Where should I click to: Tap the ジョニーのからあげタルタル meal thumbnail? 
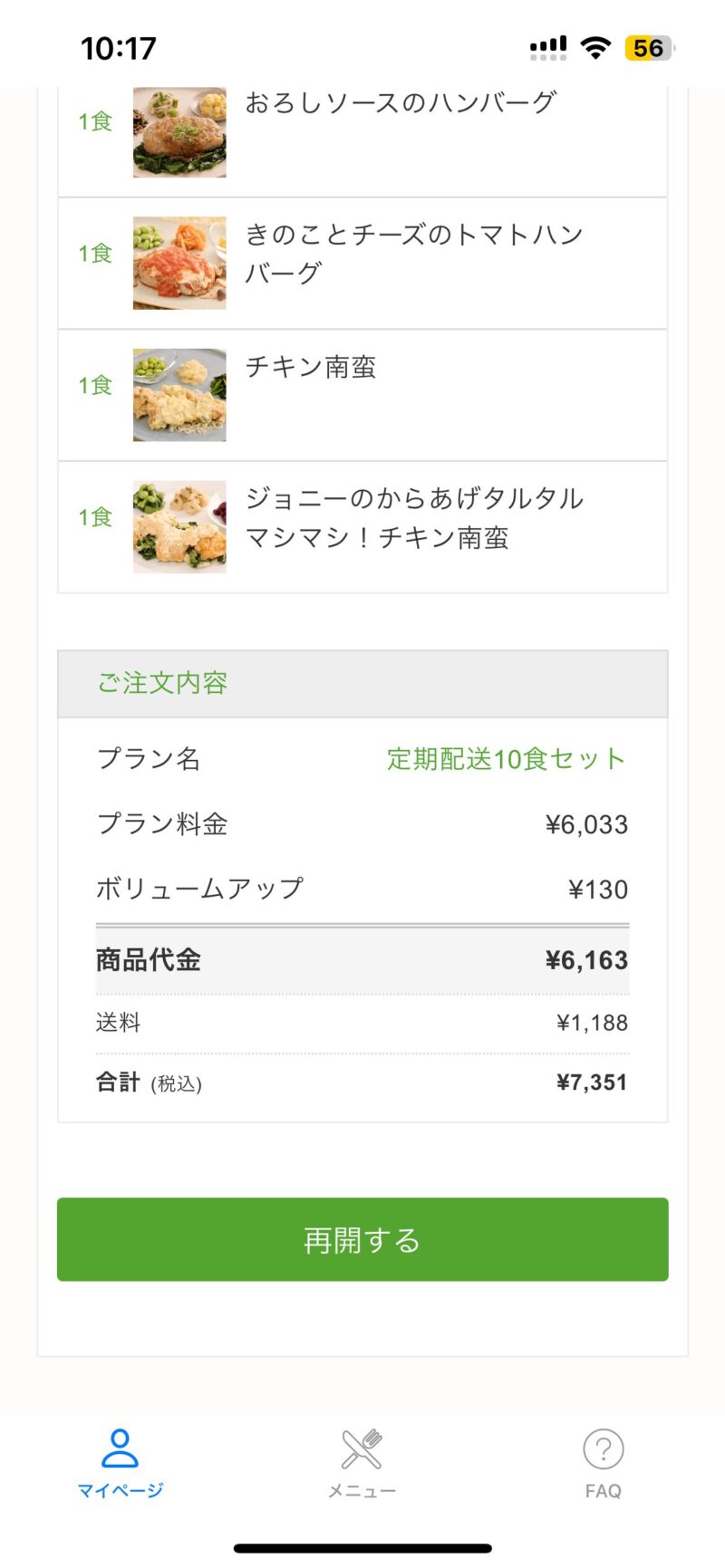pos(179,526)
